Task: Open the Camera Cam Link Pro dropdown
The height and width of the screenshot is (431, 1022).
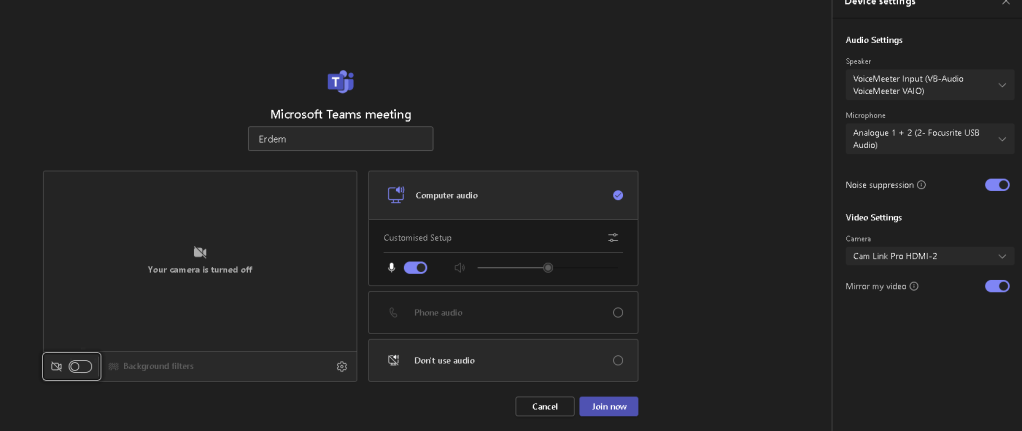Action: click(x=930, y=256)
